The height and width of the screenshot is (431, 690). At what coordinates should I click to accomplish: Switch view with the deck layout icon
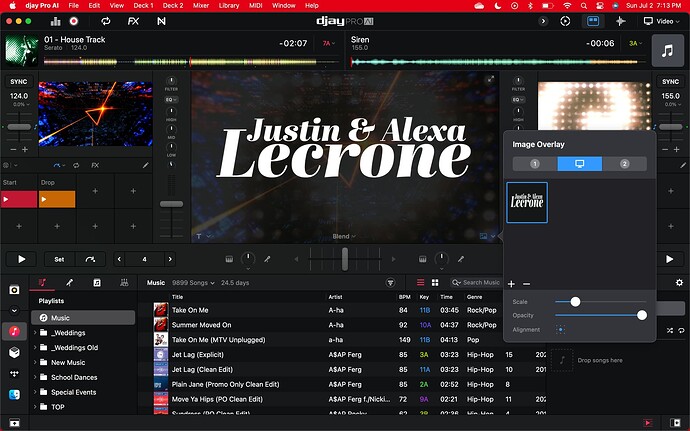coord(593,21)
